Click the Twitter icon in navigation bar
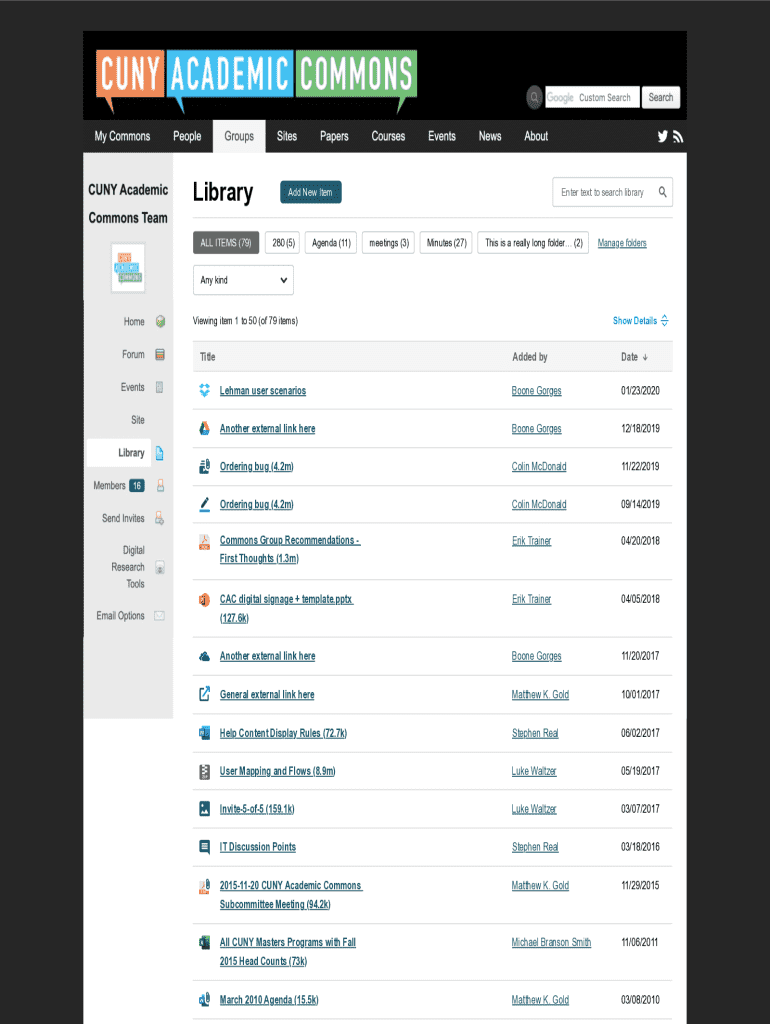The height and width of the screenshot is (1024, 770). [x=662, y=137]
